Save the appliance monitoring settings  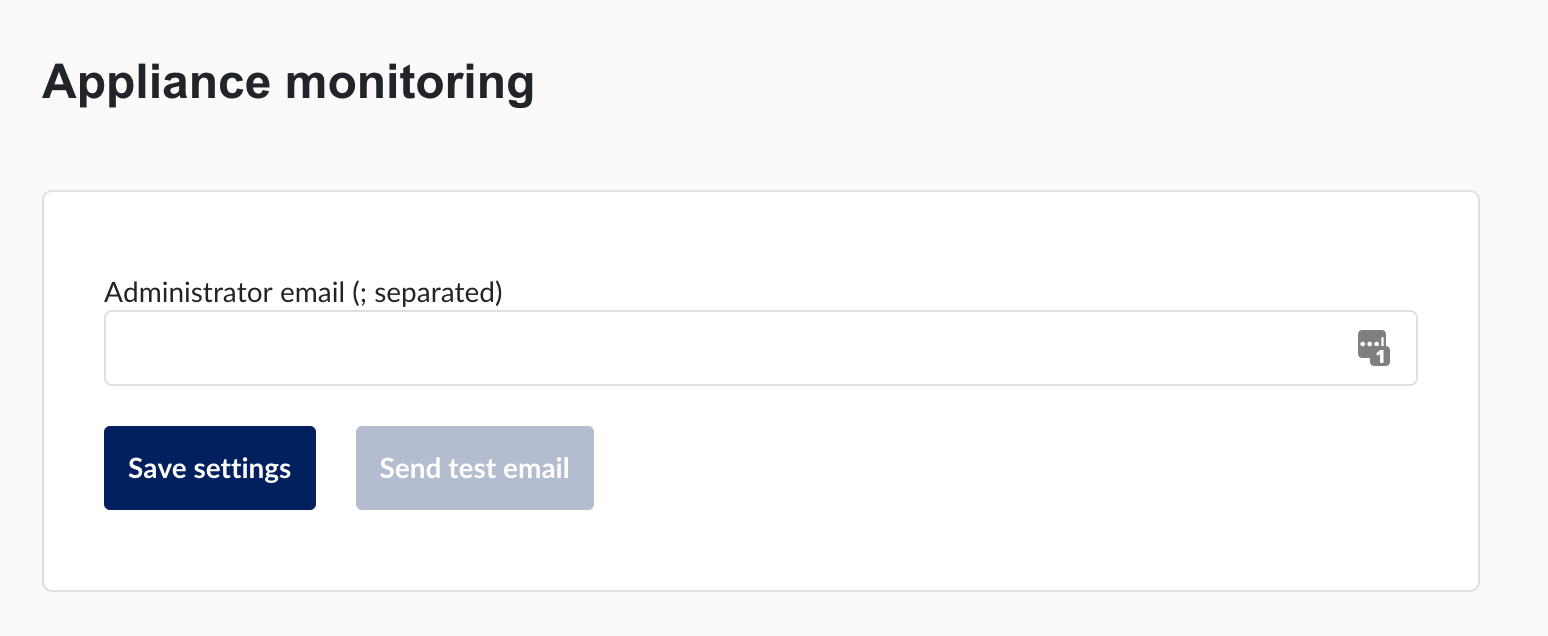(210, 468)
